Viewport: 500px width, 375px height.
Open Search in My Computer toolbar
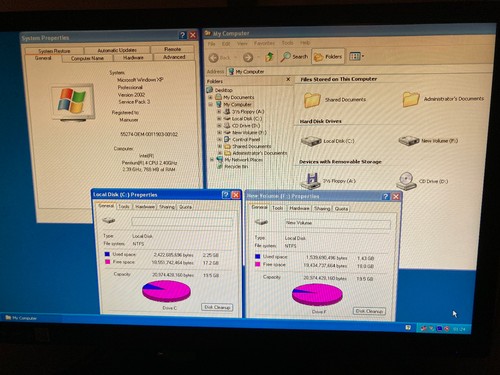tap(294, 57)
